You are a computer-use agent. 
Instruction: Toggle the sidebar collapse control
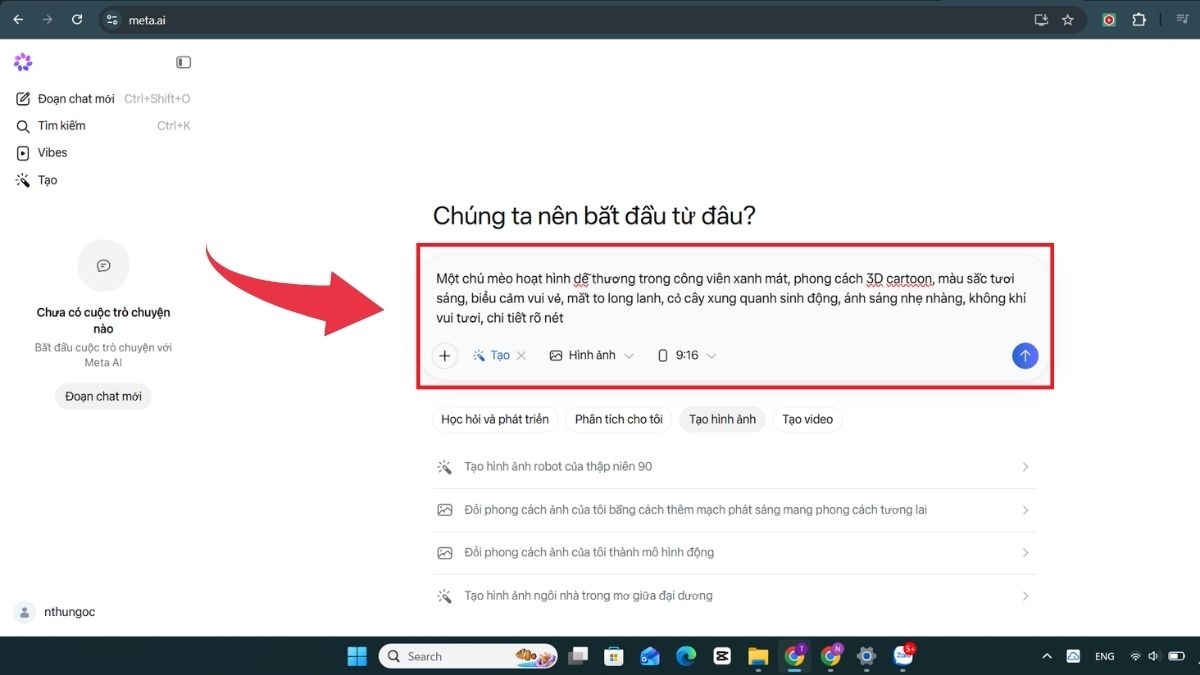(183, 61)
